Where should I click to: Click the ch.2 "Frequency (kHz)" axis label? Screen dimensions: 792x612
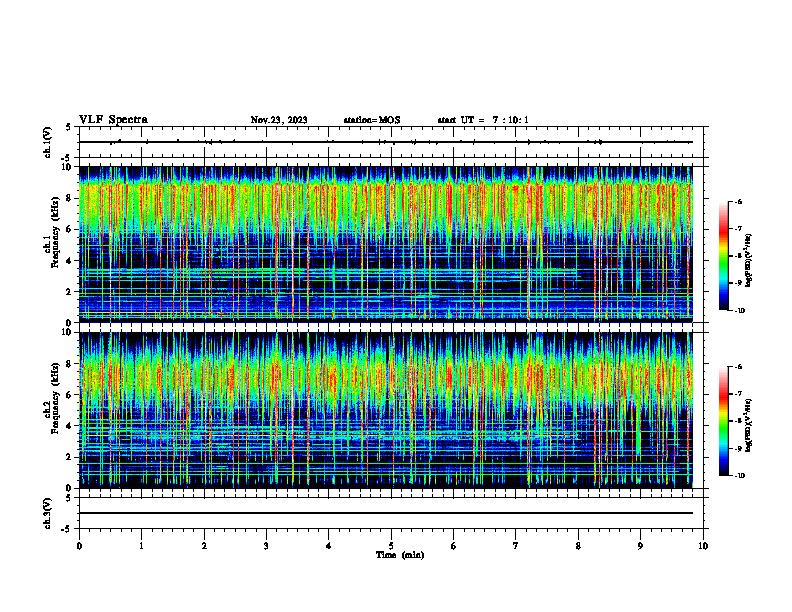(56, 398)
